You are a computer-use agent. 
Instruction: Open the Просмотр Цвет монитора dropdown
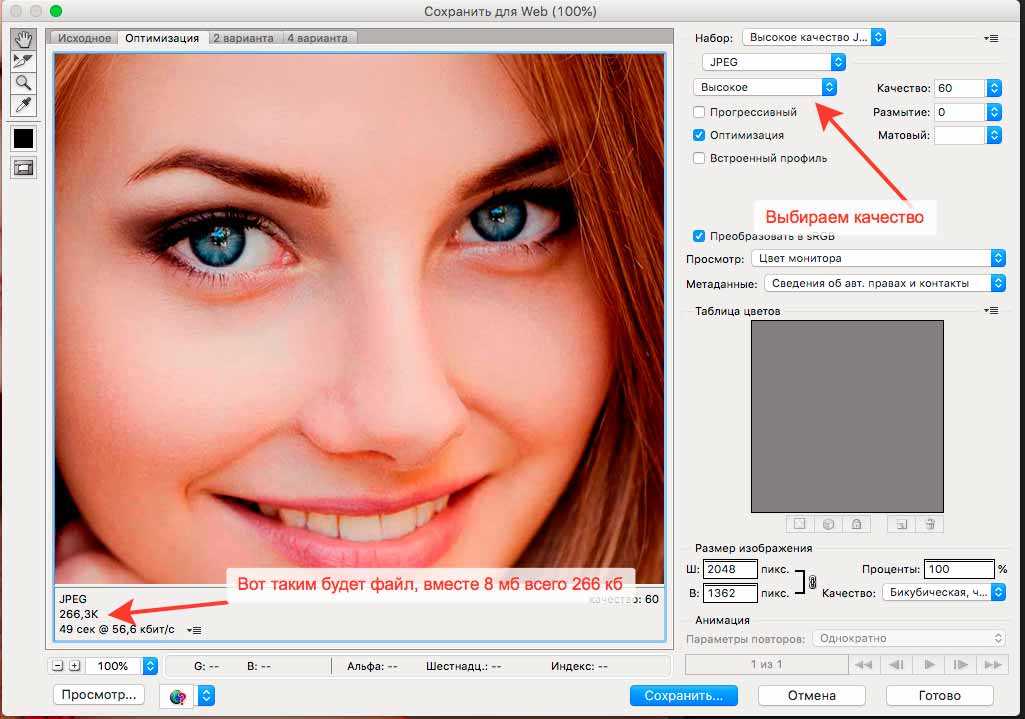[879, 258]
